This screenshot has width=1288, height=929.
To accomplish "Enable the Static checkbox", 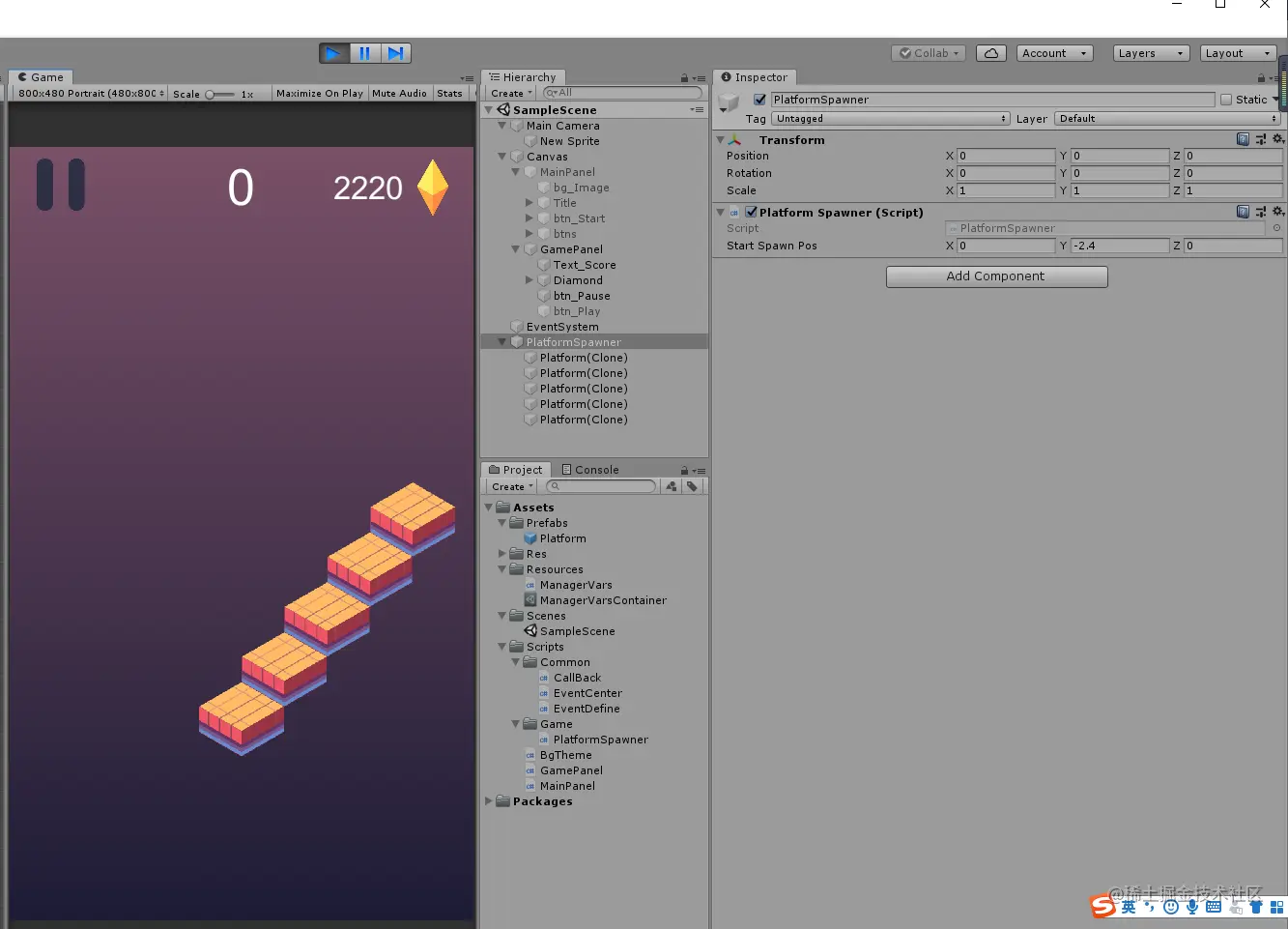I will pos(1226,100).
